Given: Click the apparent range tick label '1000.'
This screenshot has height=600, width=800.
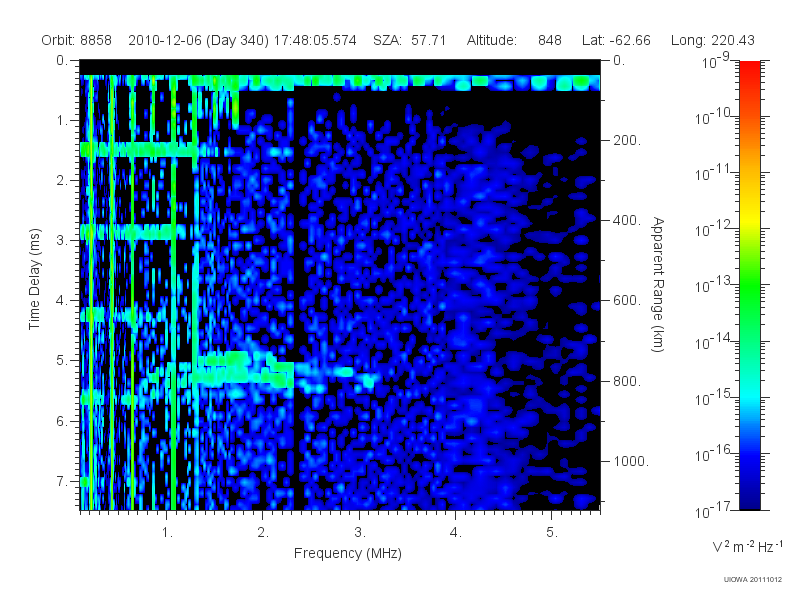Looking at the screenshot, I should point(631,461).
